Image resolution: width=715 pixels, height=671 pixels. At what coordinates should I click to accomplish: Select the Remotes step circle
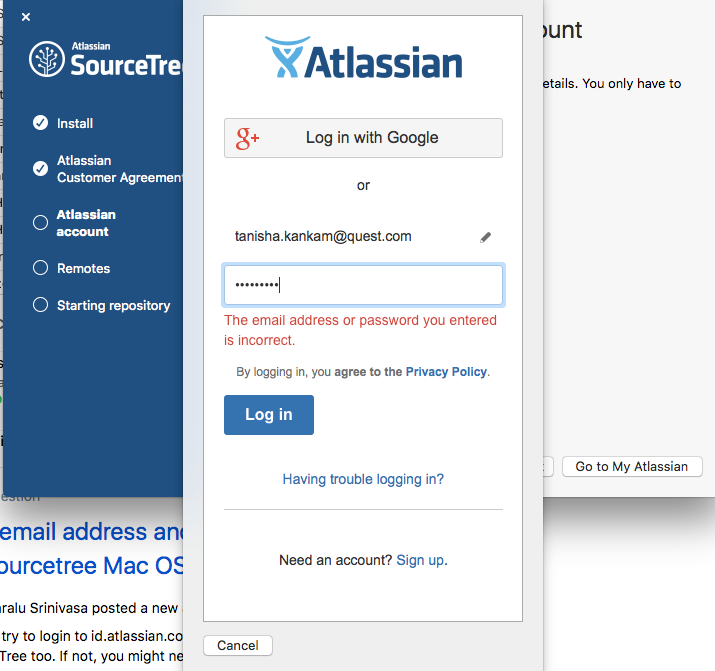pyautogui.click(x=41, y=268)
